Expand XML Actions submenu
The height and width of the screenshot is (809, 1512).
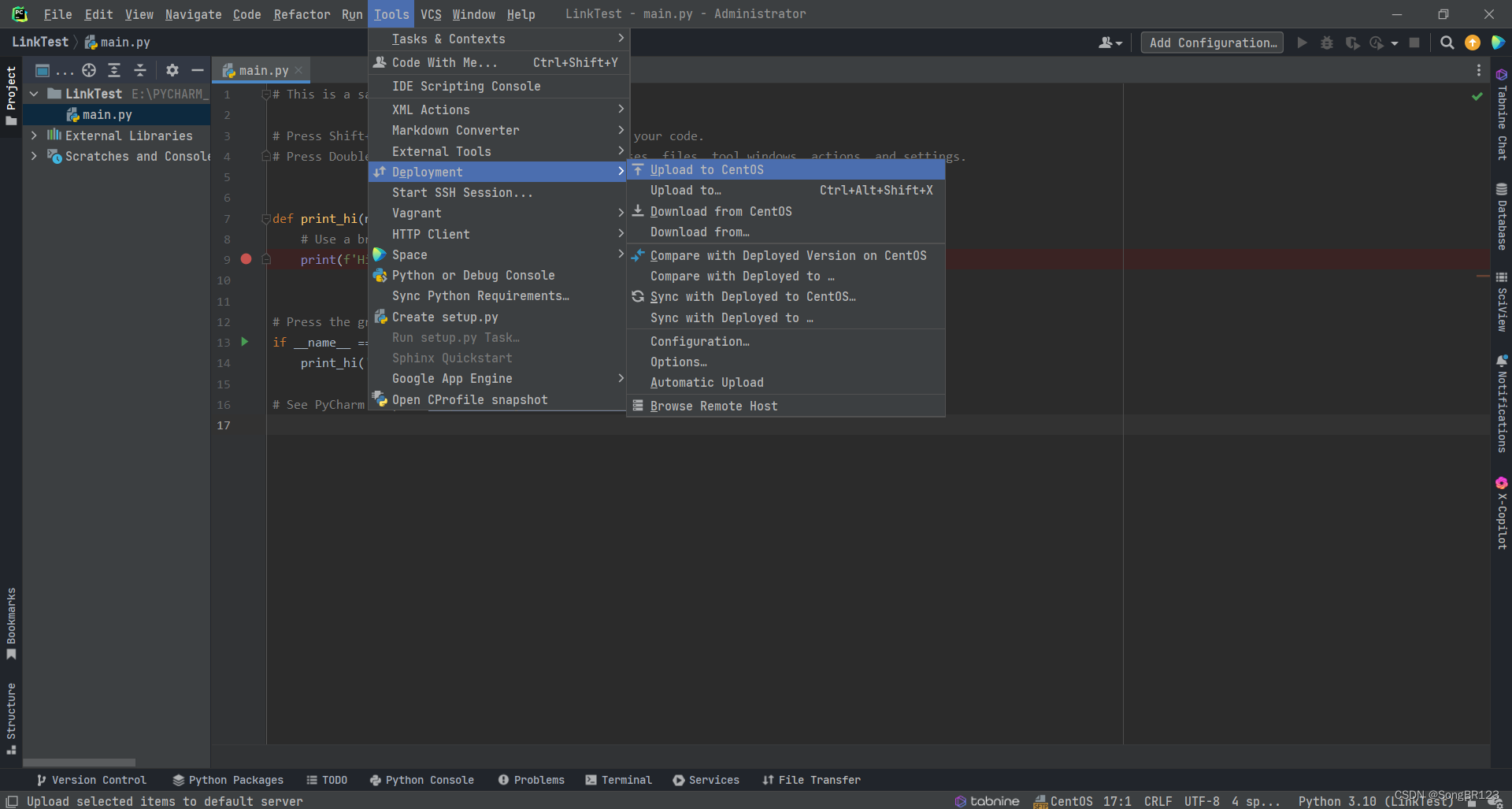click(x=498, y=109)
